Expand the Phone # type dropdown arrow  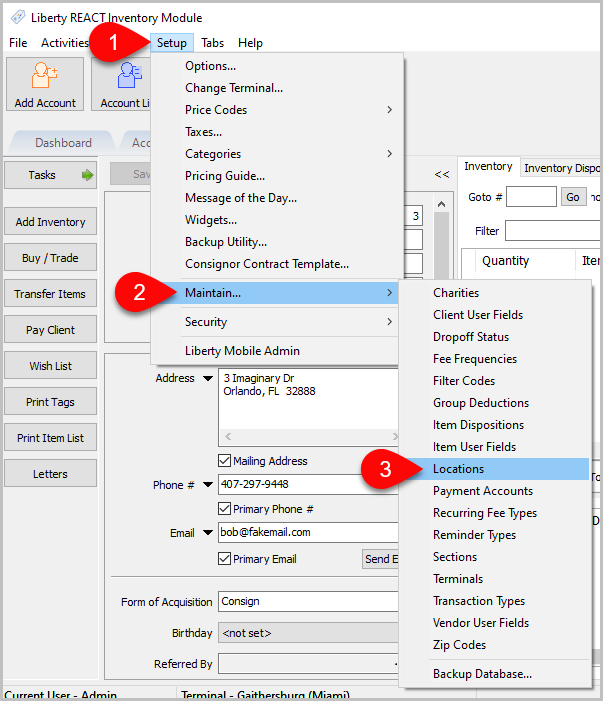point(208,485)
